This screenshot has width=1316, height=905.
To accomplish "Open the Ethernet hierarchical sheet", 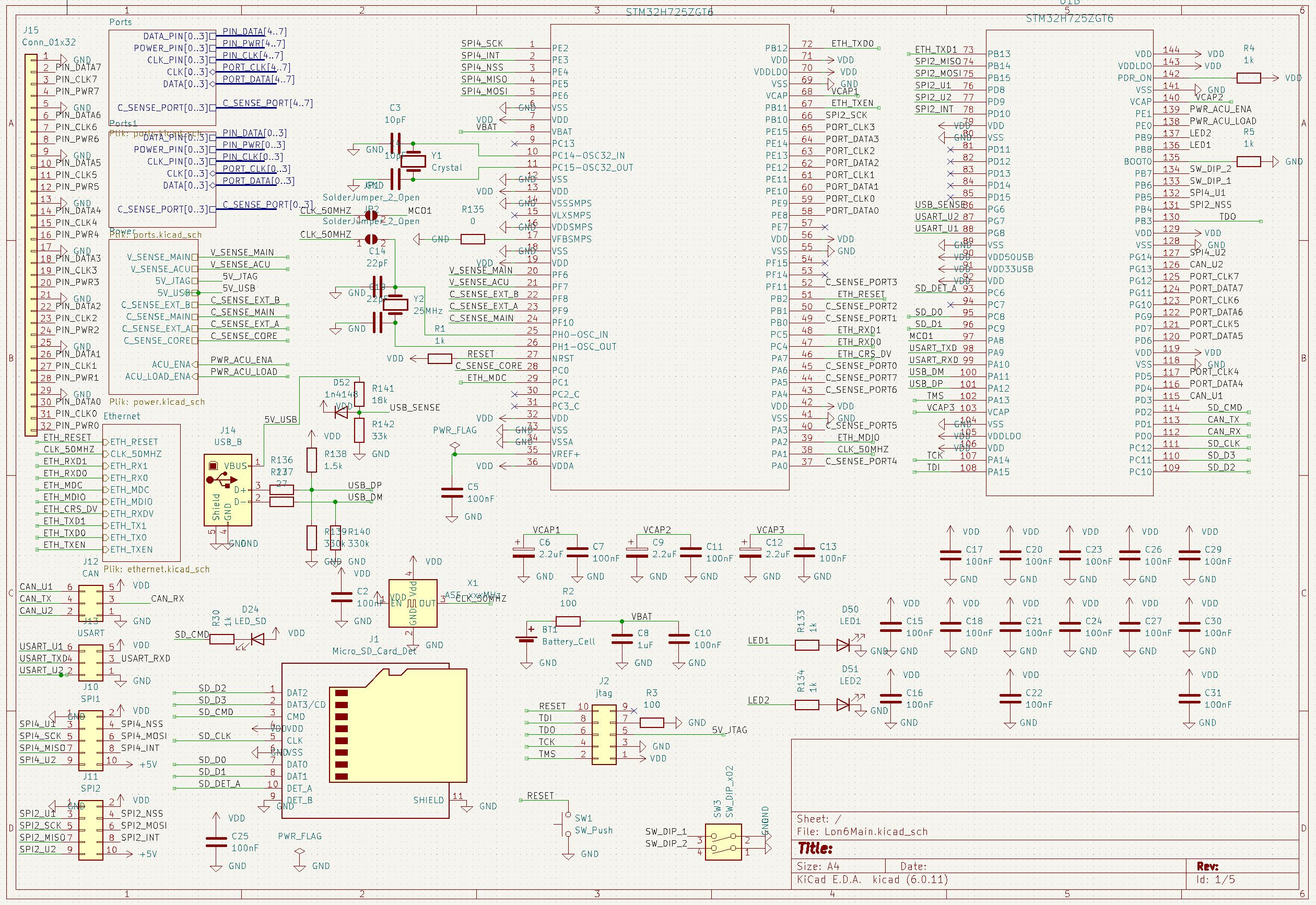I will (x=142, y=493).
